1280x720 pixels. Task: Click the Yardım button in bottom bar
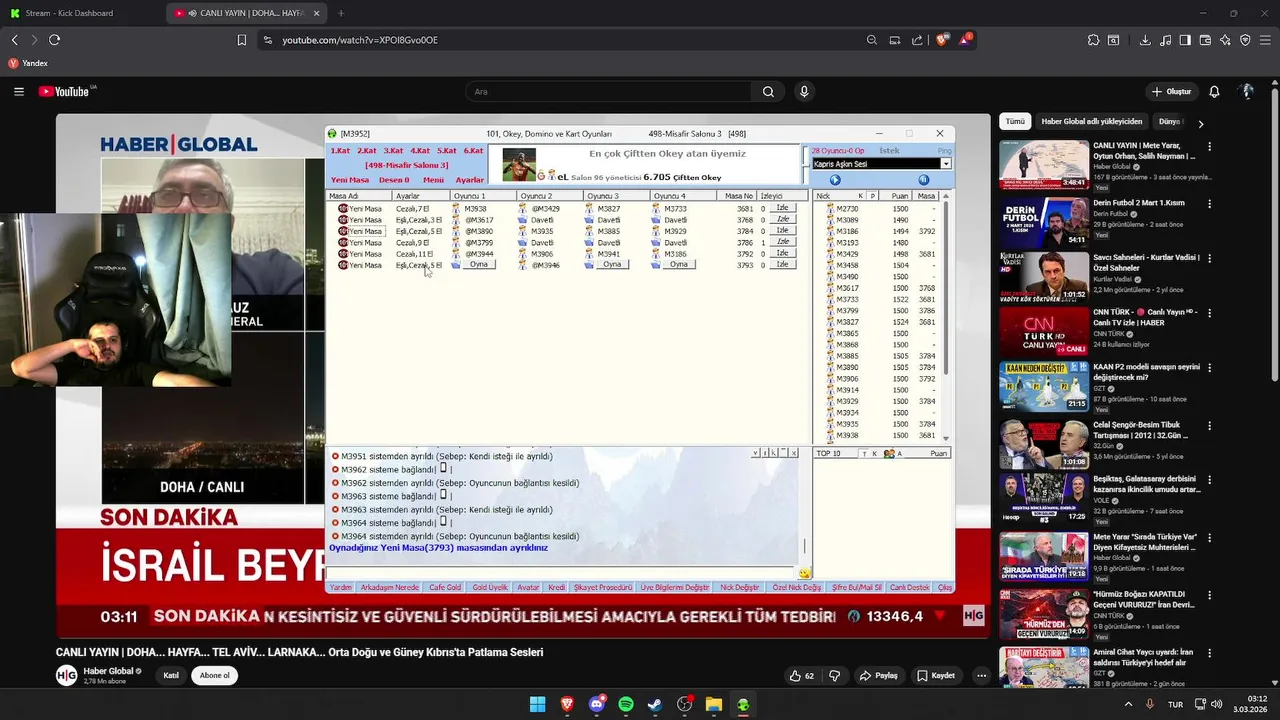coord(341,588)
